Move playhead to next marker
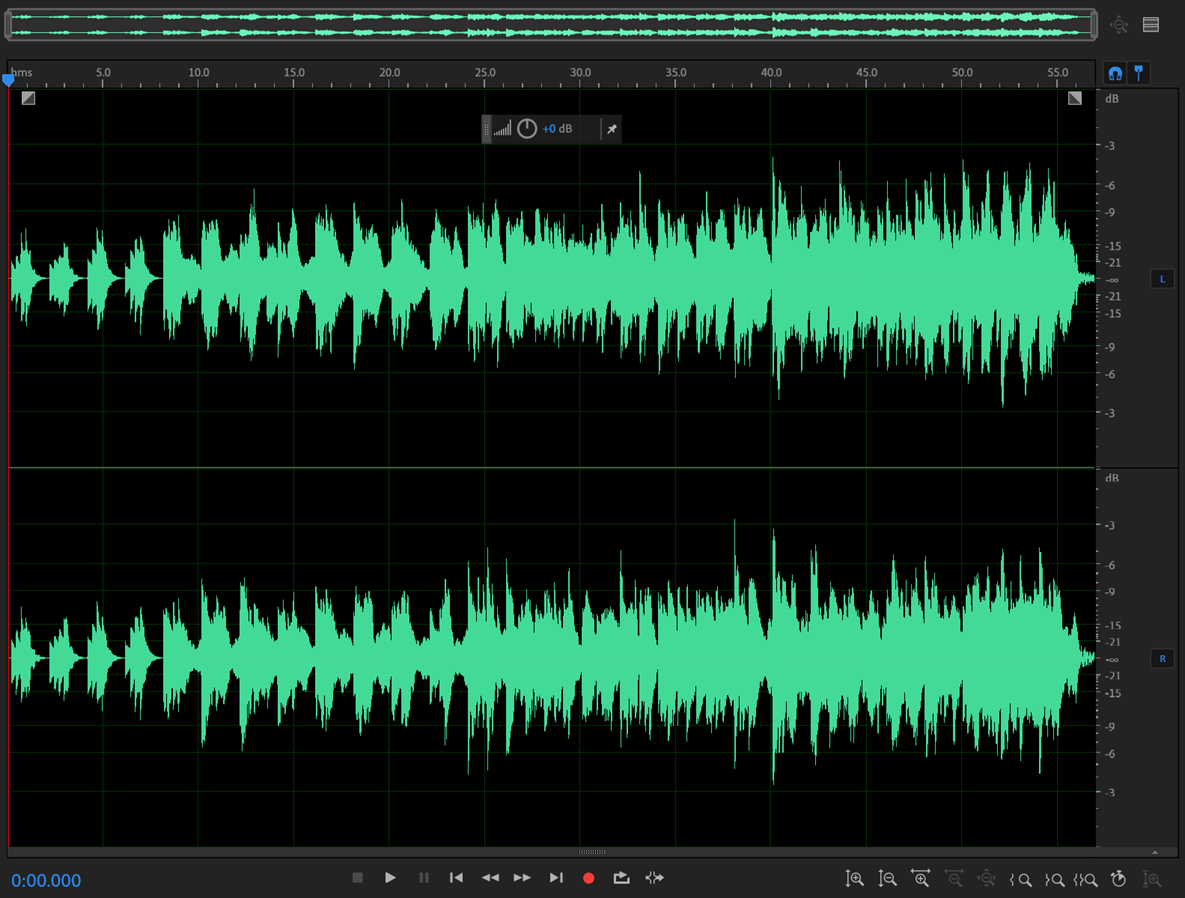The width and height of the screenshot is (1185, 898). [x=555, y=878]
